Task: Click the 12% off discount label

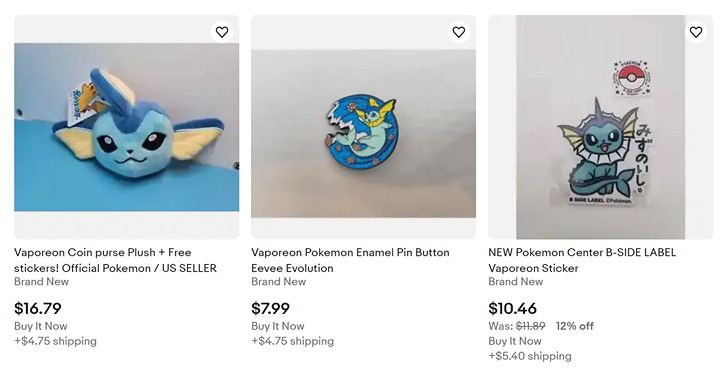Action: [574, 326]
